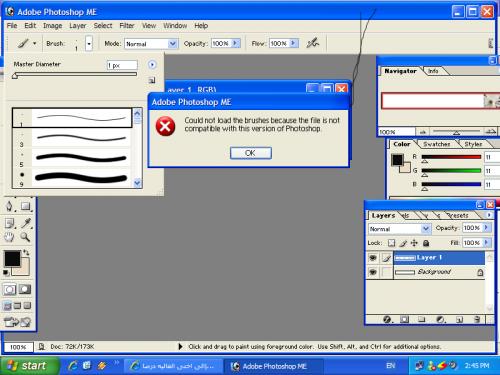Open the painting Mode Normal dropdown
This screenshot has width=500, height=375.
pyautogui.click(x=151, y=44)
